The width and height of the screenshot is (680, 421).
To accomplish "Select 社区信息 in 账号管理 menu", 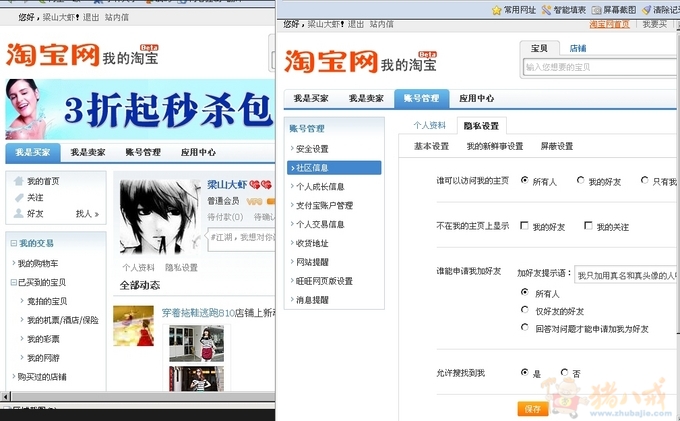I will point(334,168).
